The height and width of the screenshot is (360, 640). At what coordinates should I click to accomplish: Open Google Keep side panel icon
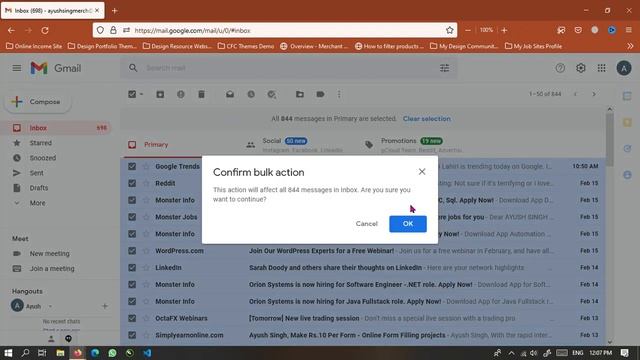[627, 122]
